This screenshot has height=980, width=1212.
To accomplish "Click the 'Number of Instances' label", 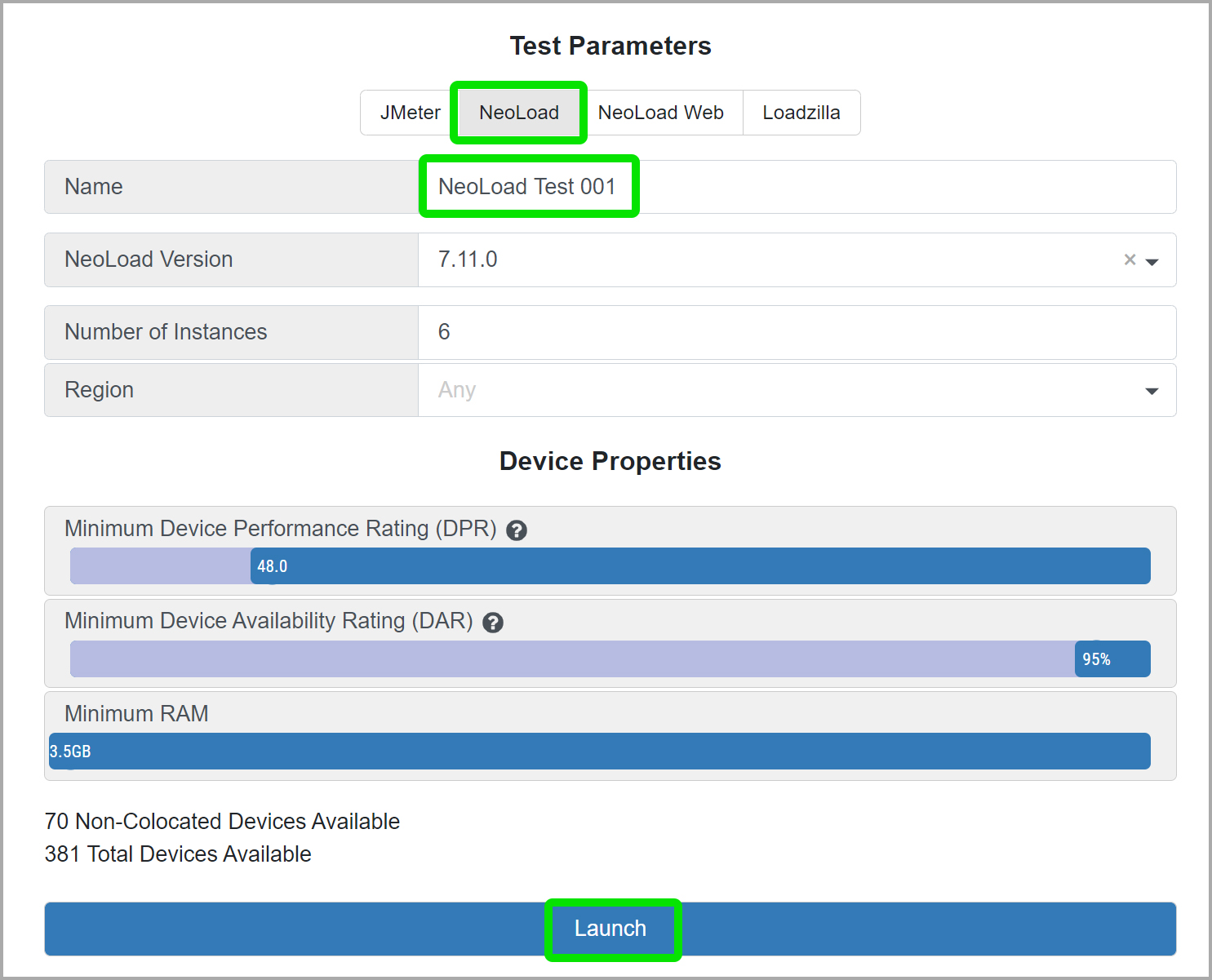I will [166, 332].
